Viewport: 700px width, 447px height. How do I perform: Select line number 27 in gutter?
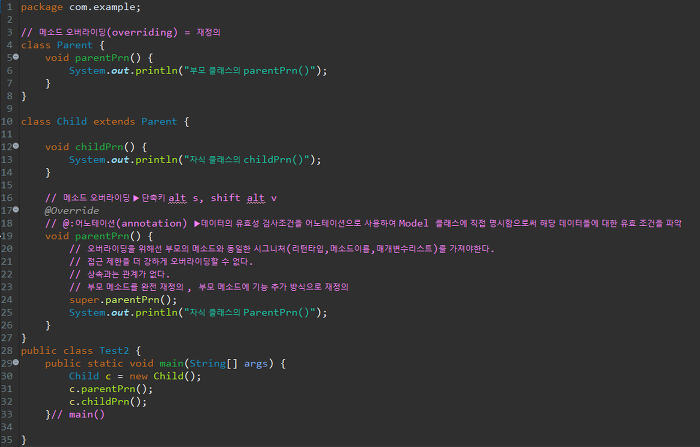(x=7, y=338)
